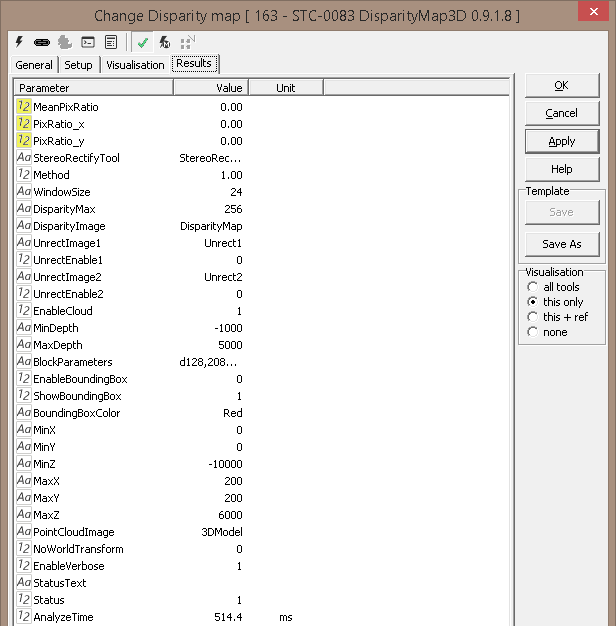Select the BoundingBoxColor Red value

pos(232,413)
